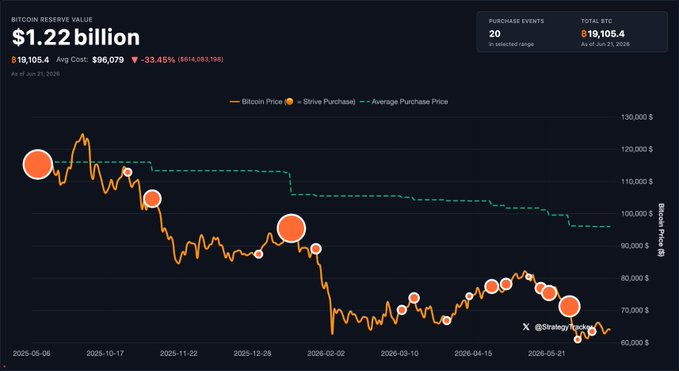Click the Bitcoin symbol in the Total BTC card
The height and width of the screenshot is (371, 679).
(x=584, y=34)
